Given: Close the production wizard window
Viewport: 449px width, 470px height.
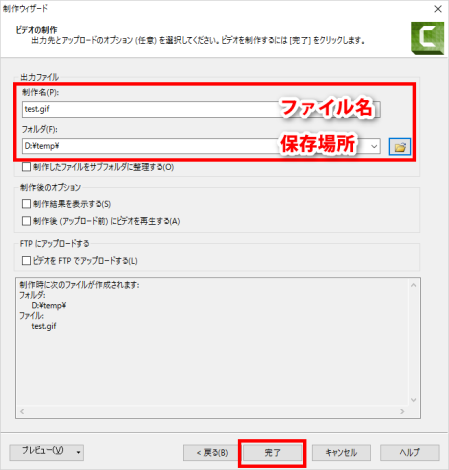Looking at the screenshot, I should pyautogui.click(x=438, y=9).
